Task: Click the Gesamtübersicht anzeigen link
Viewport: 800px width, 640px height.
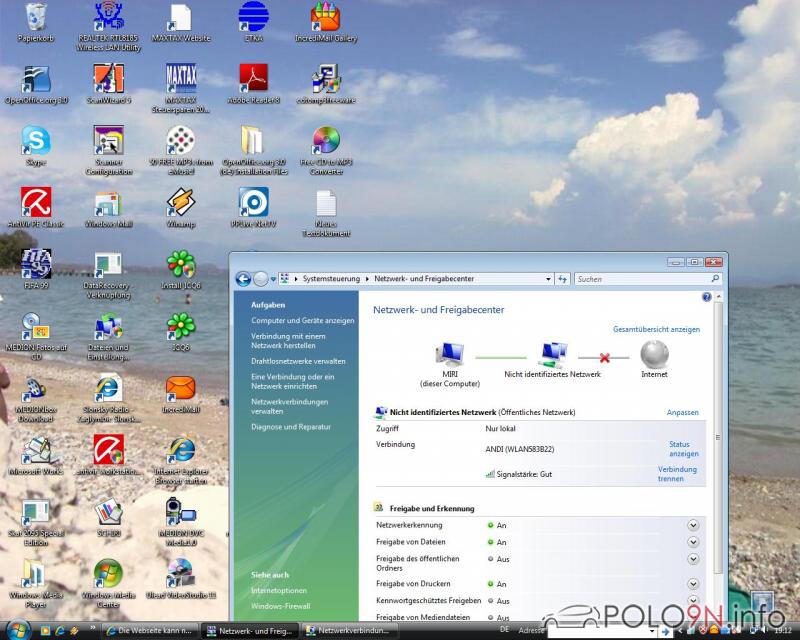Action: pos(656,329)
